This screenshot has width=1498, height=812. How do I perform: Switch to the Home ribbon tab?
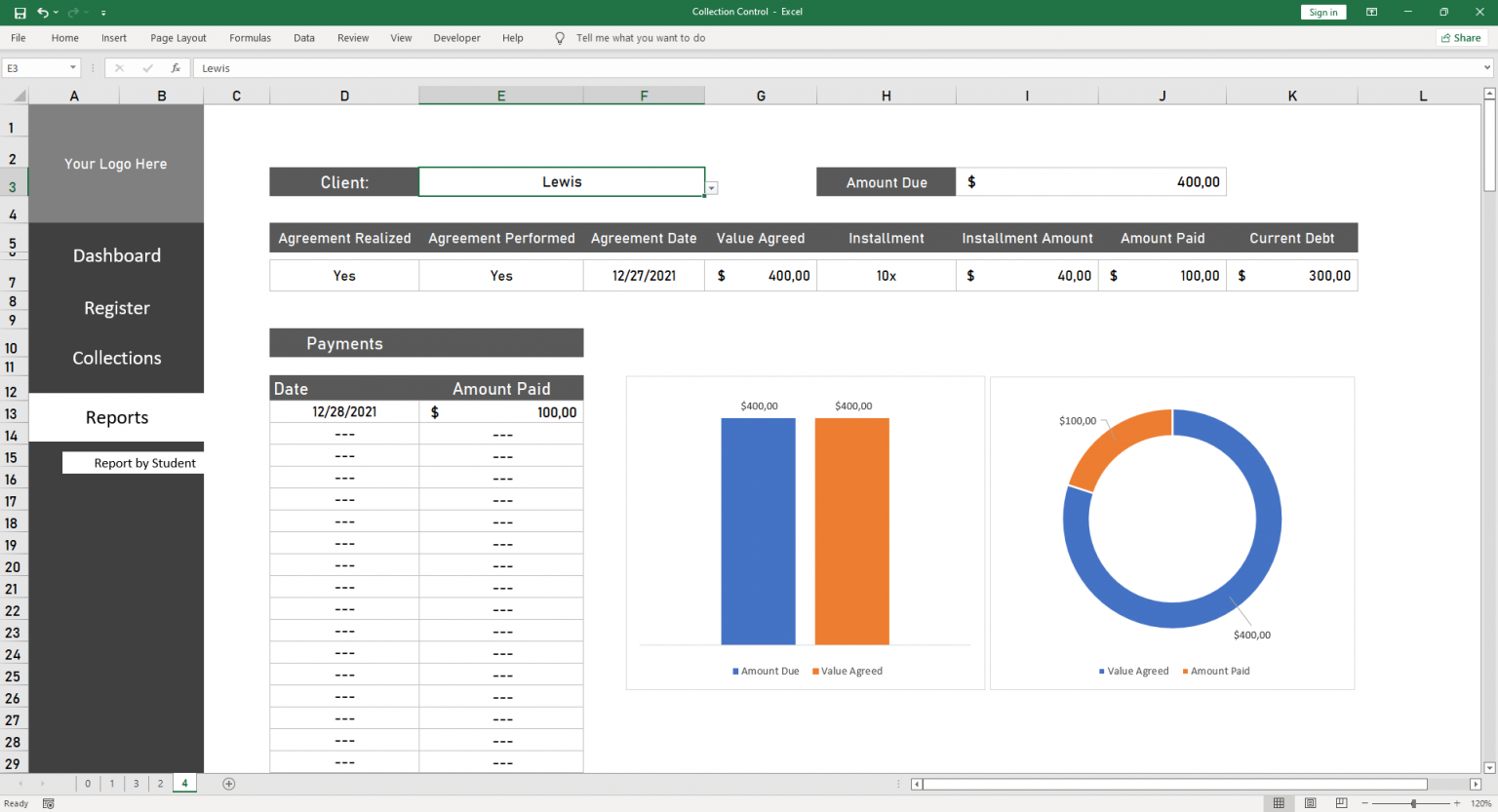(x=65, y=38)
